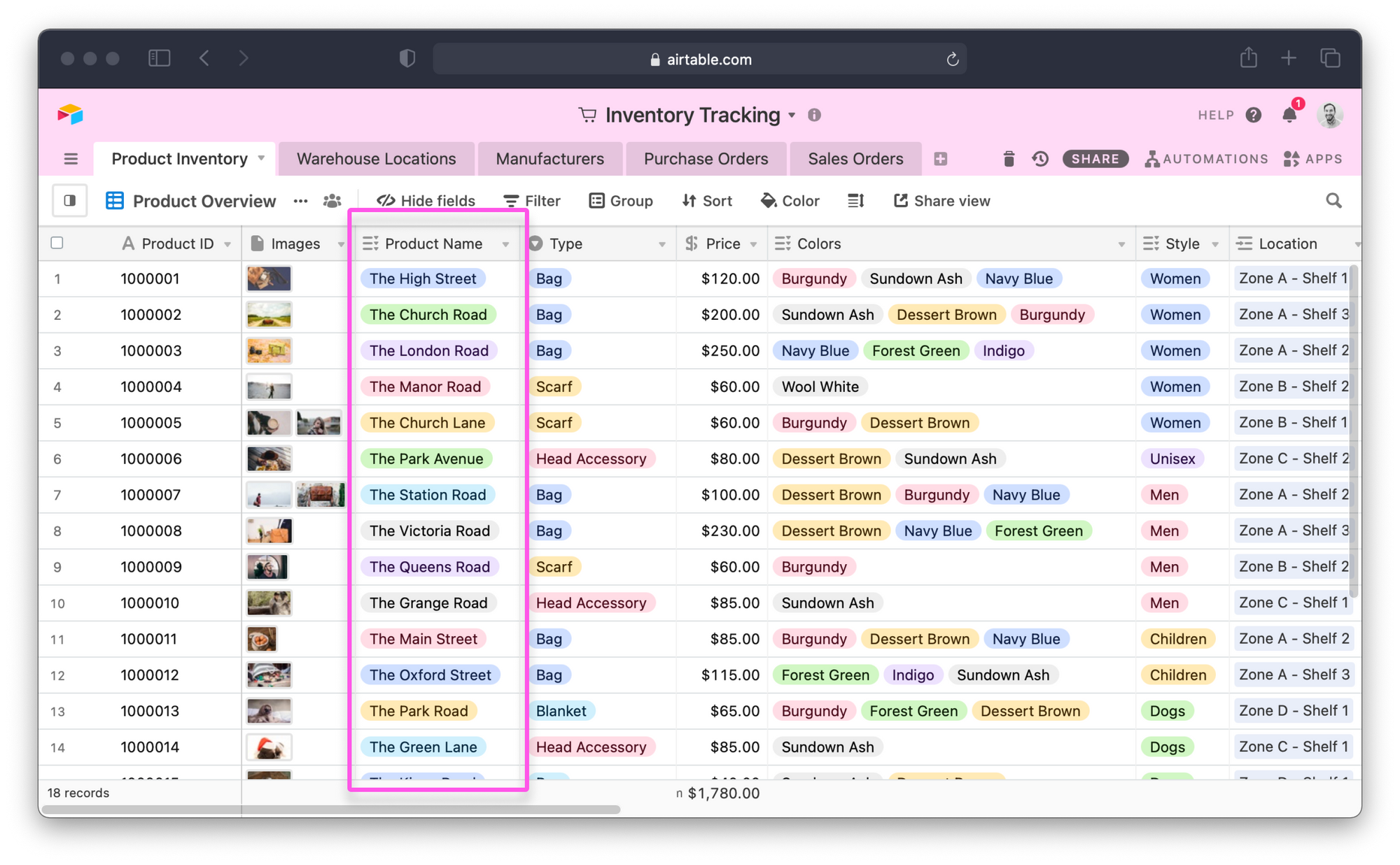The height and width of the screenshot is (865, 1400).
Task: Click the product image thumbnail on row 2
Action: (x=269, y=314)
